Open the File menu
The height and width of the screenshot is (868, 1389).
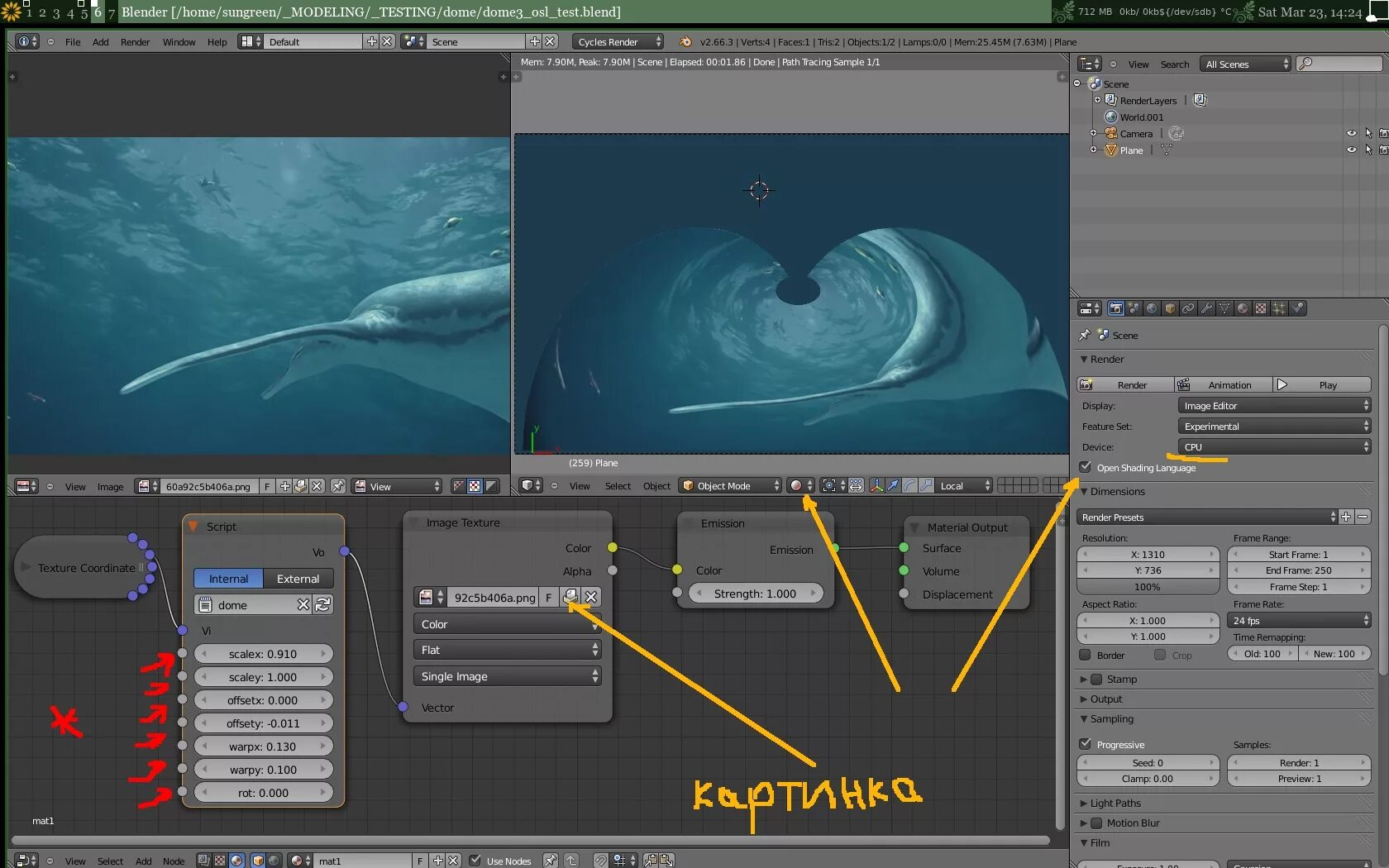click(x=73, y=42)
